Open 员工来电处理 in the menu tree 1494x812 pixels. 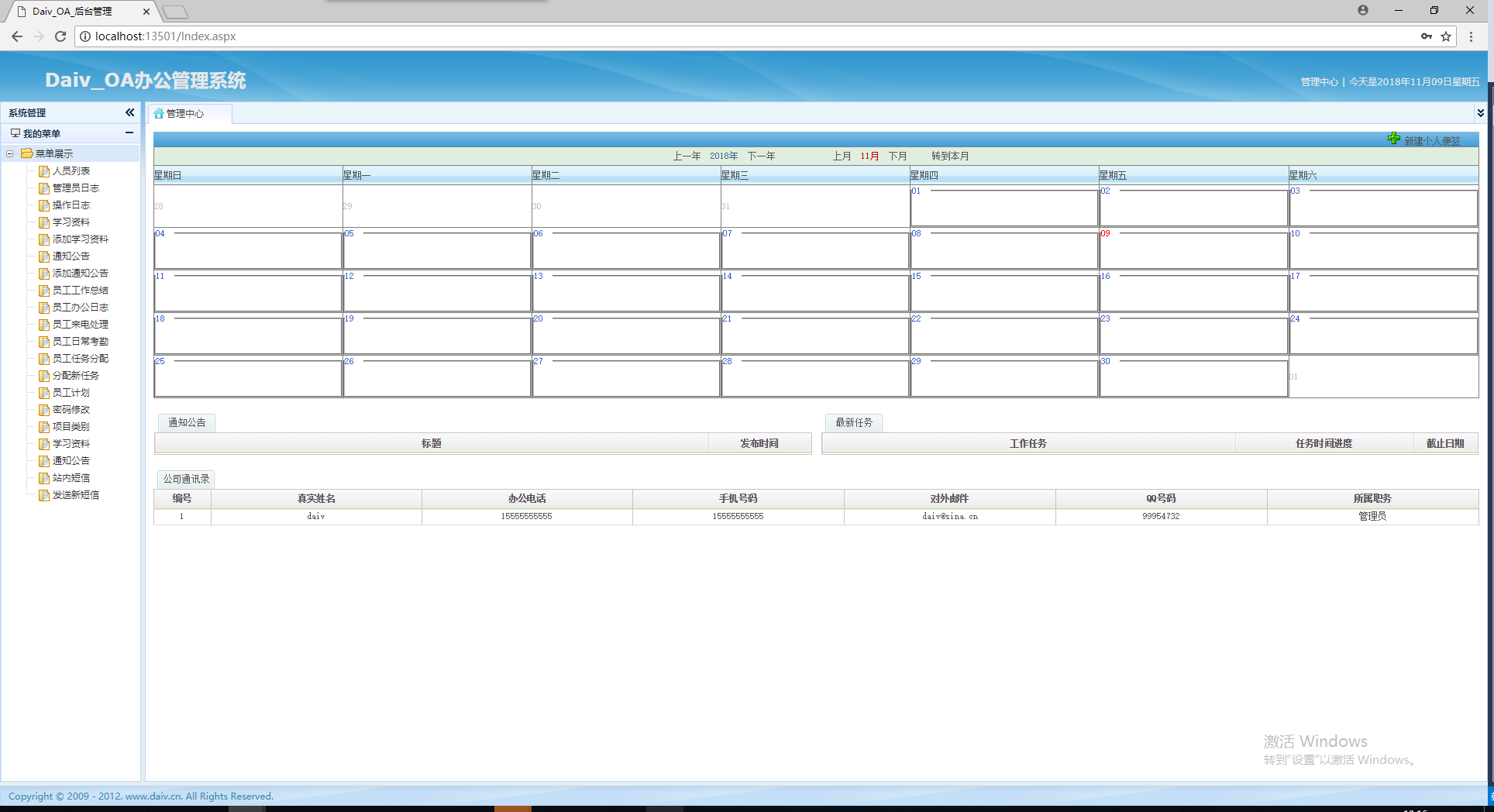click(80, 325)
